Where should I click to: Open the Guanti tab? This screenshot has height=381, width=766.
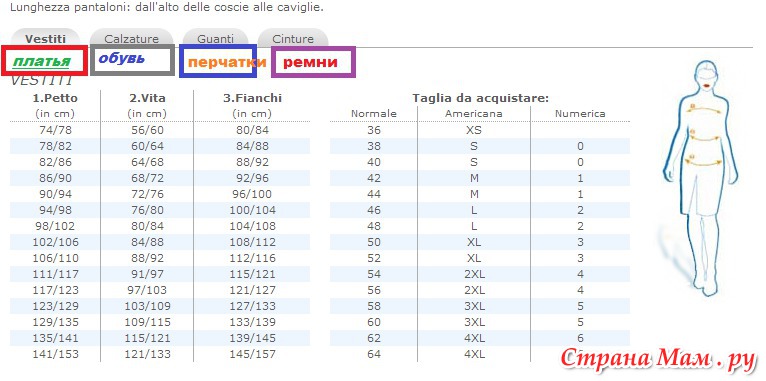(215, 38)
